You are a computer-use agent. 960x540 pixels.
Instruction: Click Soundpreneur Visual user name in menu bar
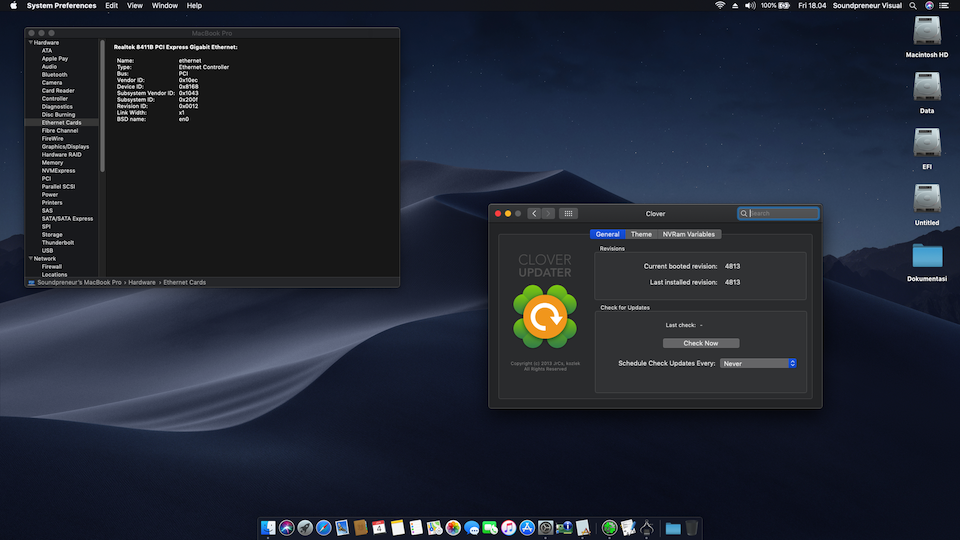tap(867, 6)
